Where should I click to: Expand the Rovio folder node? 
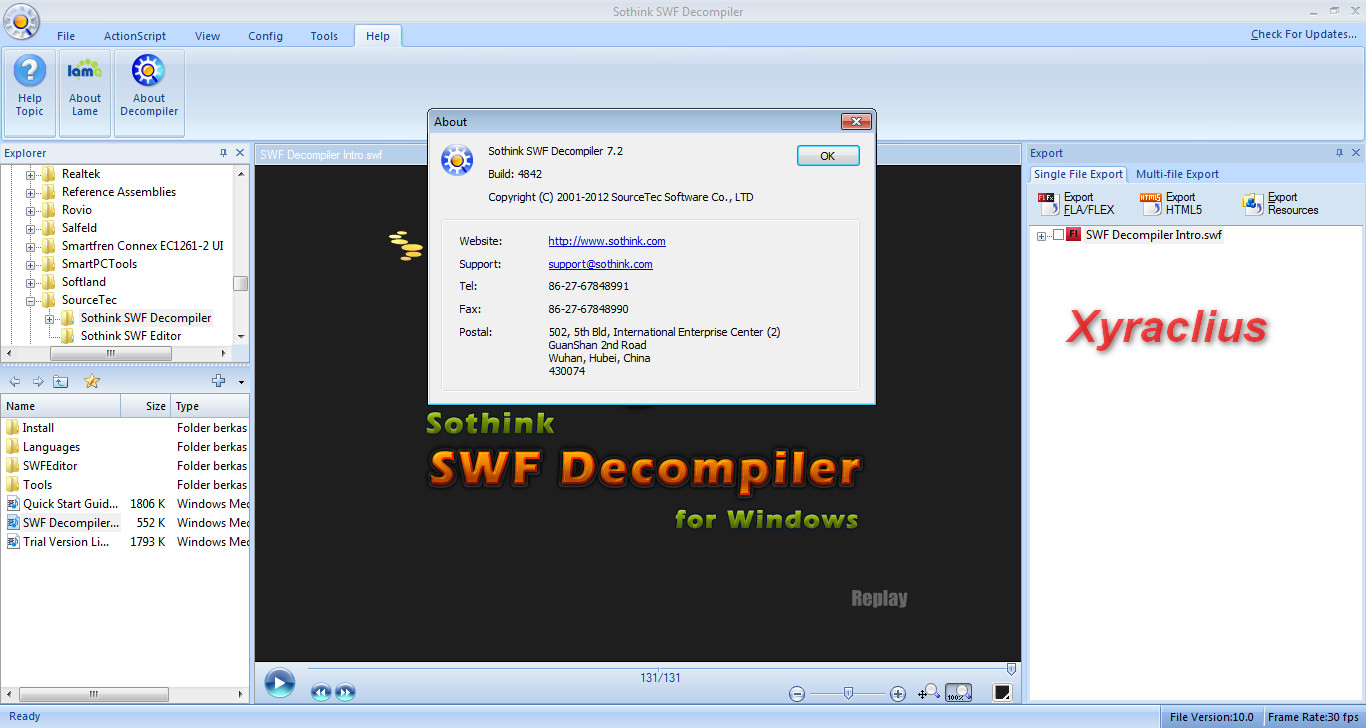coord(31,210)
